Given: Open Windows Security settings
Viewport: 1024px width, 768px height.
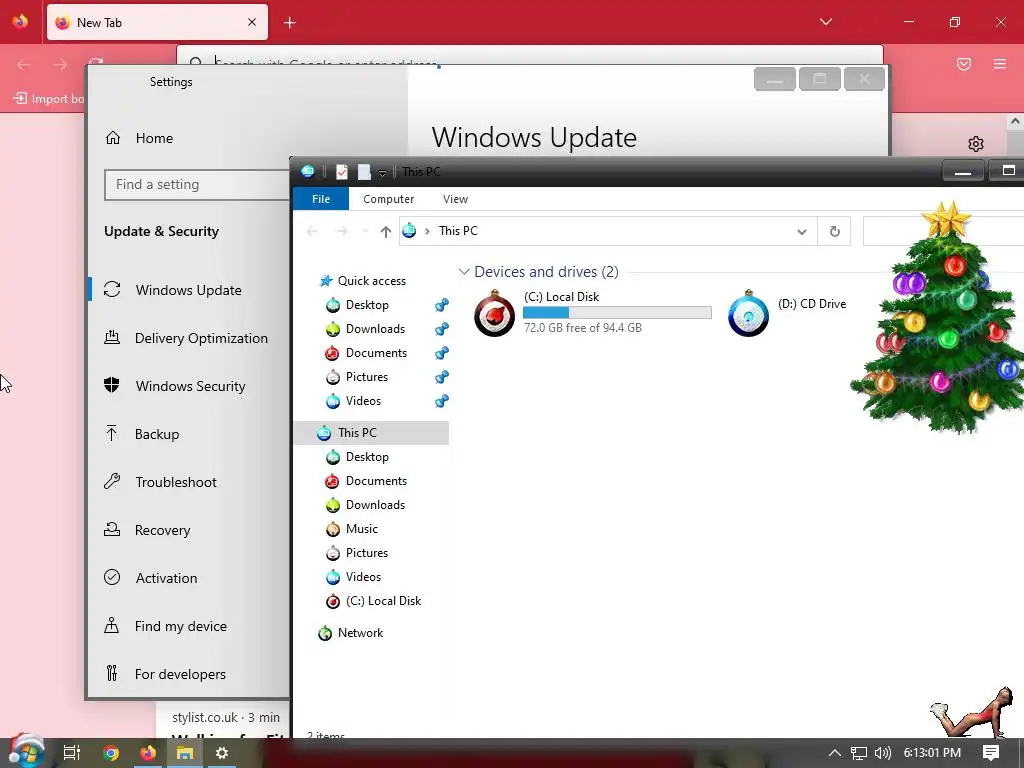Looking at the screenshot, I should (x=190, y=386).
